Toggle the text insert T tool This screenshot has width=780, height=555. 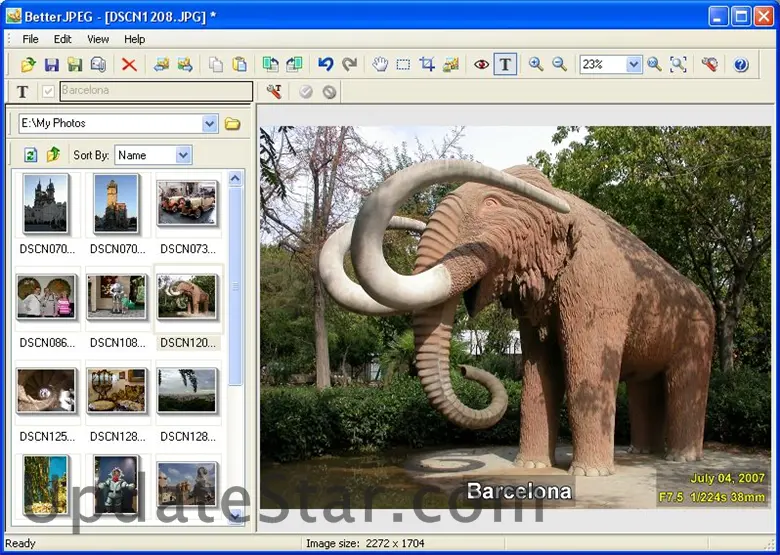point(506,64)
